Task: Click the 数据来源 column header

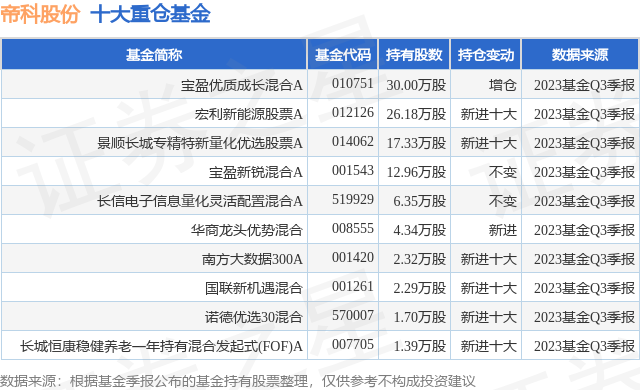Action: [x=580, y=55]
